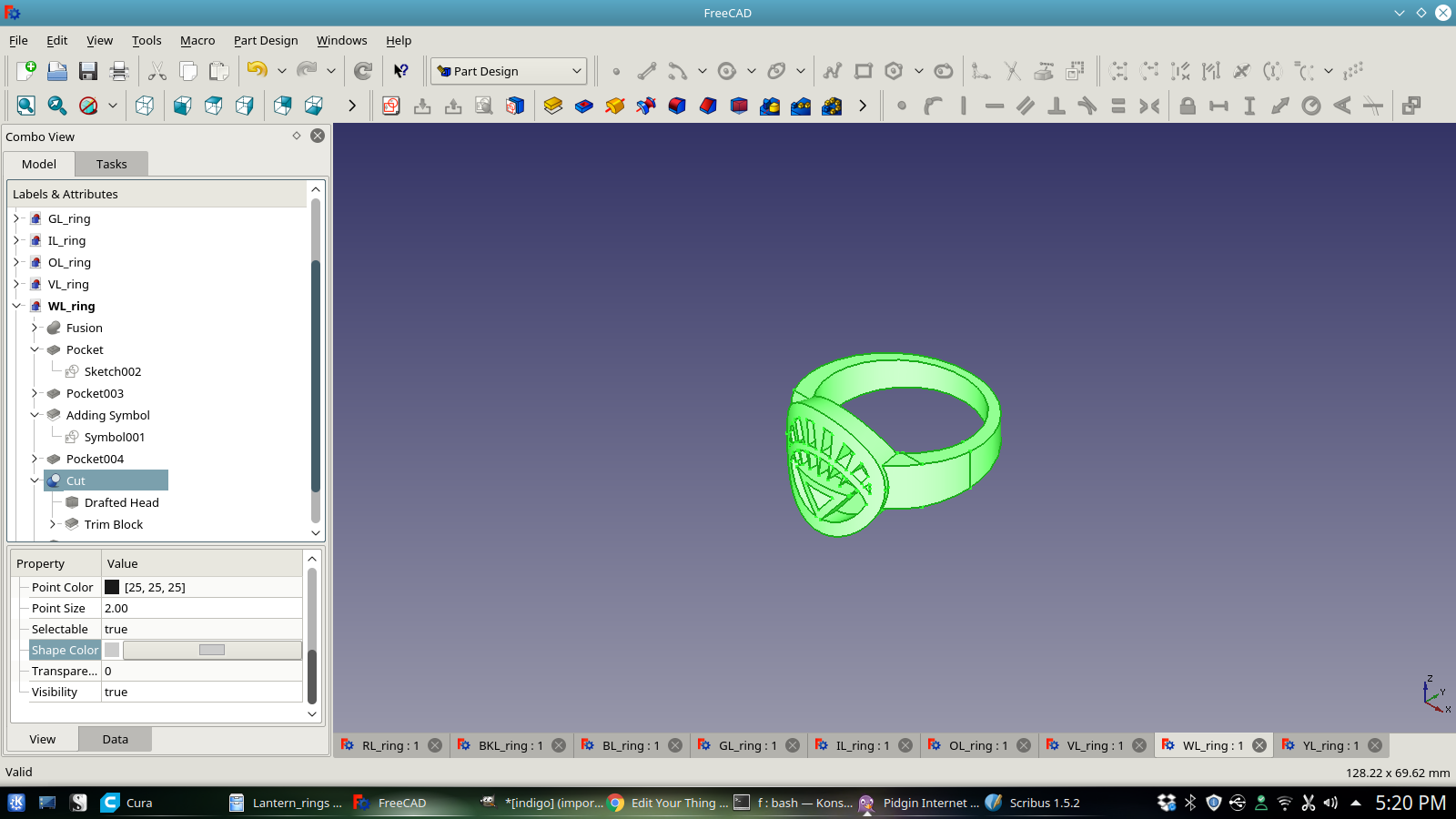
Task: Open the Part Design menu
Action: coord(266,40)
